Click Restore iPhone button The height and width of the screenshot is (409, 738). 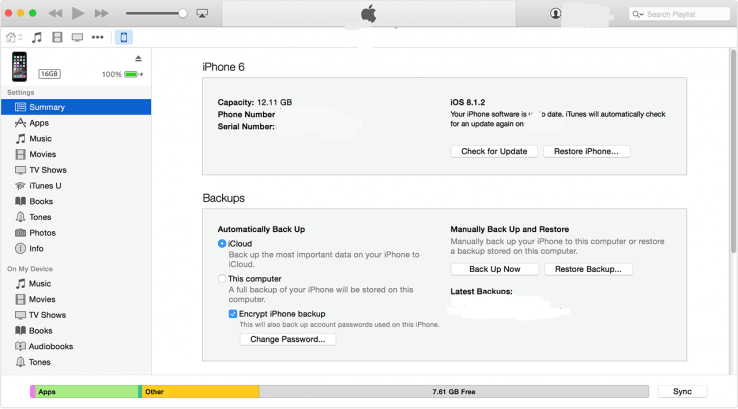point(586,151)
